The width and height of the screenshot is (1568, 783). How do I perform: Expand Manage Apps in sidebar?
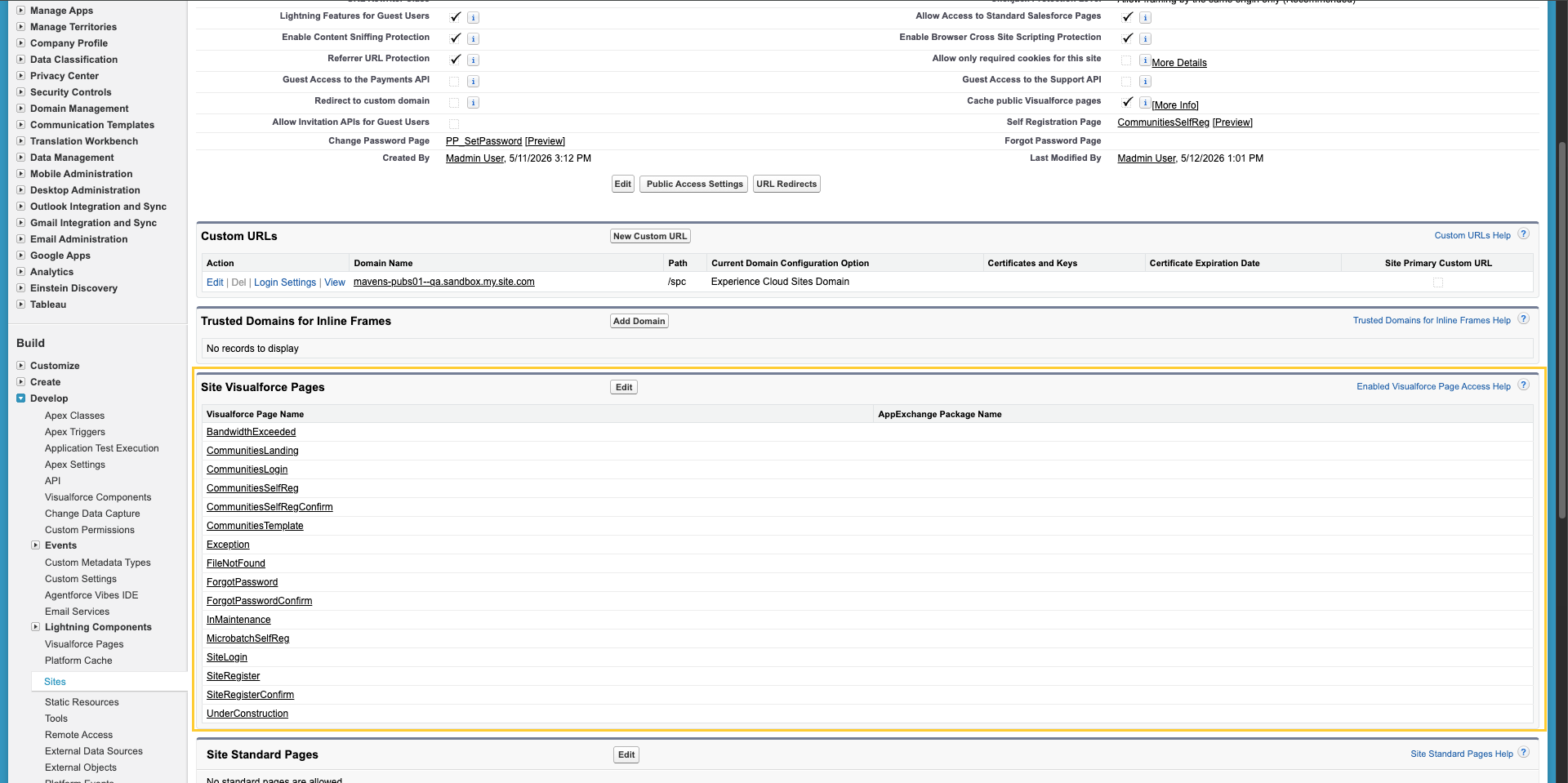click(x=21, y=11)
